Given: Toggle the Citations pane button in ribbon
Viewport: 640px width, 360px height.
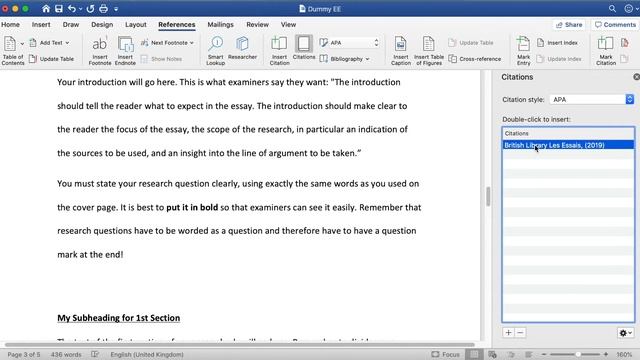Looking at the screenshot, I should pyautogui.click(x=304, y=48).
